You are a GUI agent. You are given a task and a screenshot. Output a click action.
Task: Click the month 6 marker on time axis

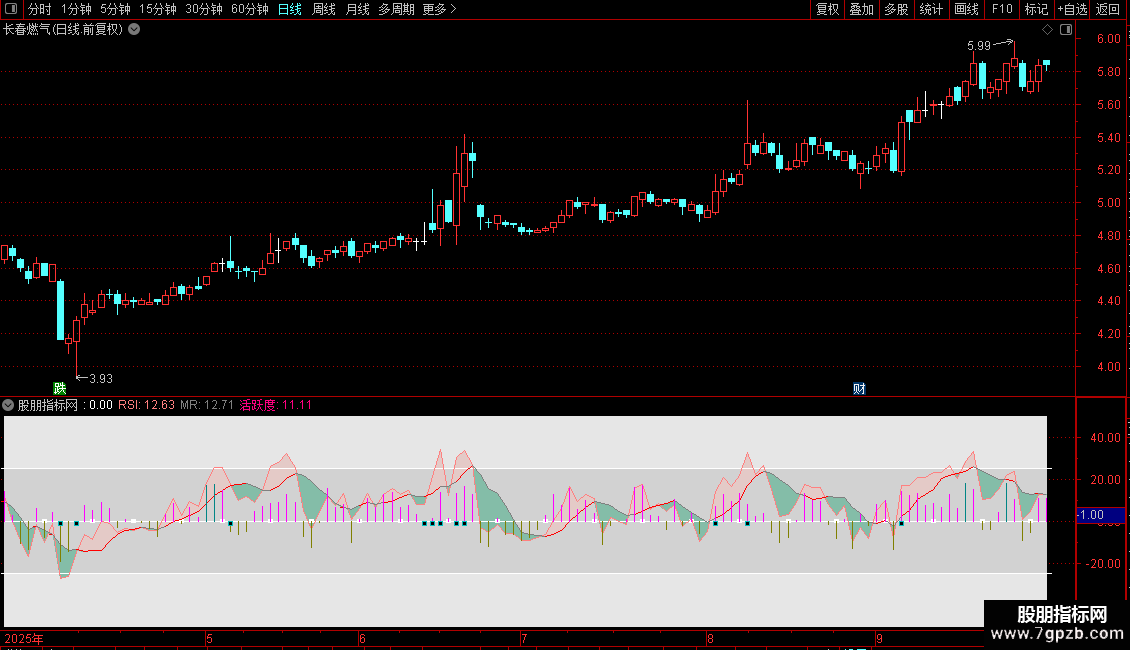pyautogui.click(x=362, y=638)
